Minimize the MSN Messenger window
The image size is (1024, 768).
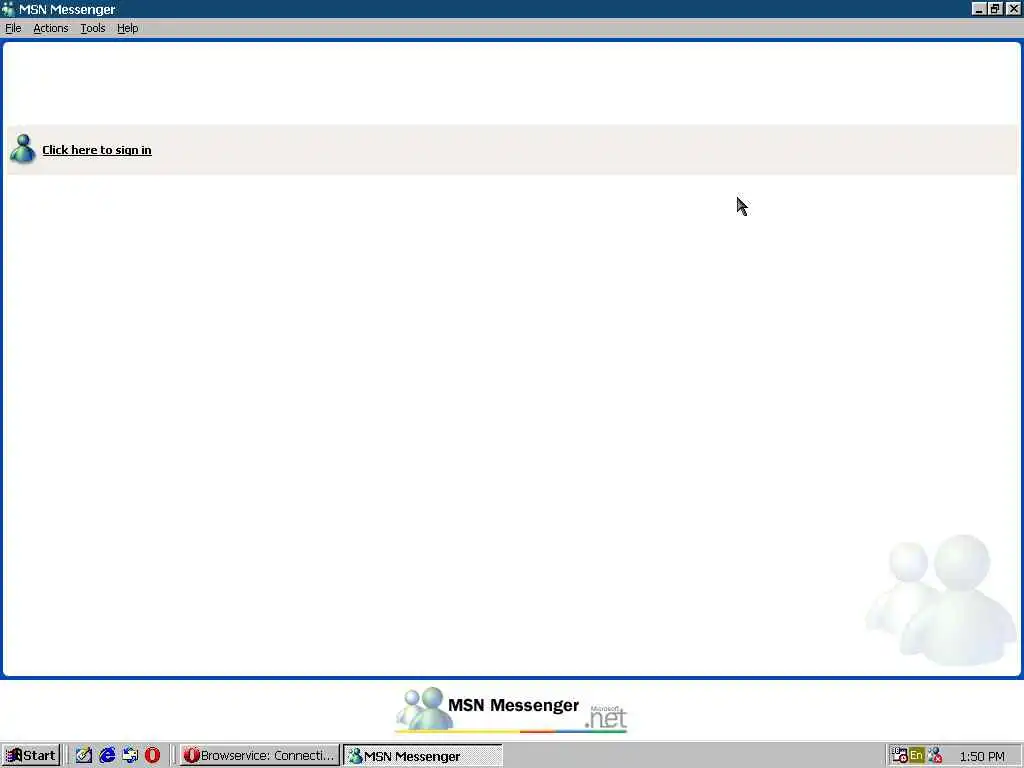(978, 9)
